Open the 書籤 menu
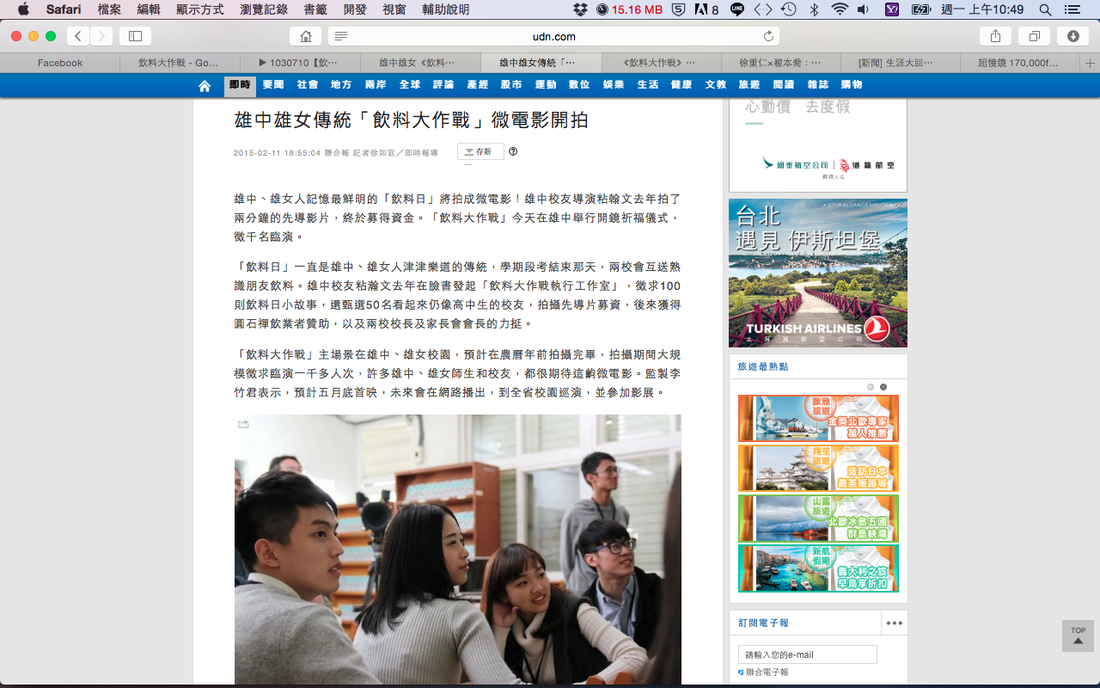The height and width of the screenshot is (688, 1100). pos(315,9)
